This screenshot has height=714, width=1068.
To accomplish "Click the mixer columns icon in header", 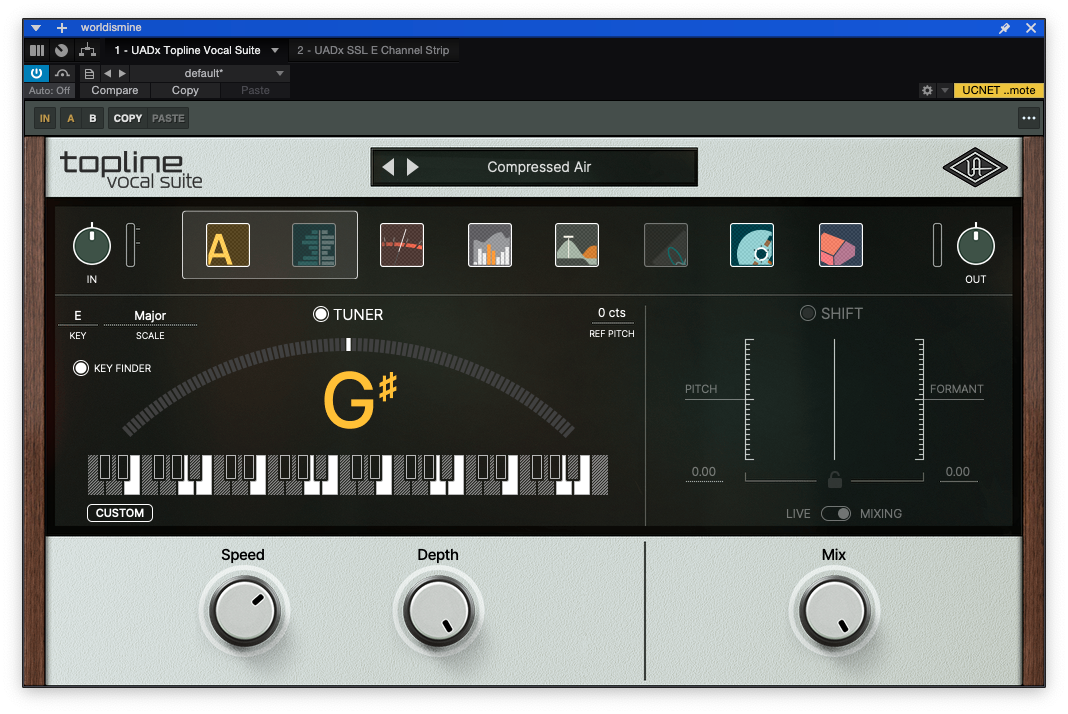I will click(37, 50).
